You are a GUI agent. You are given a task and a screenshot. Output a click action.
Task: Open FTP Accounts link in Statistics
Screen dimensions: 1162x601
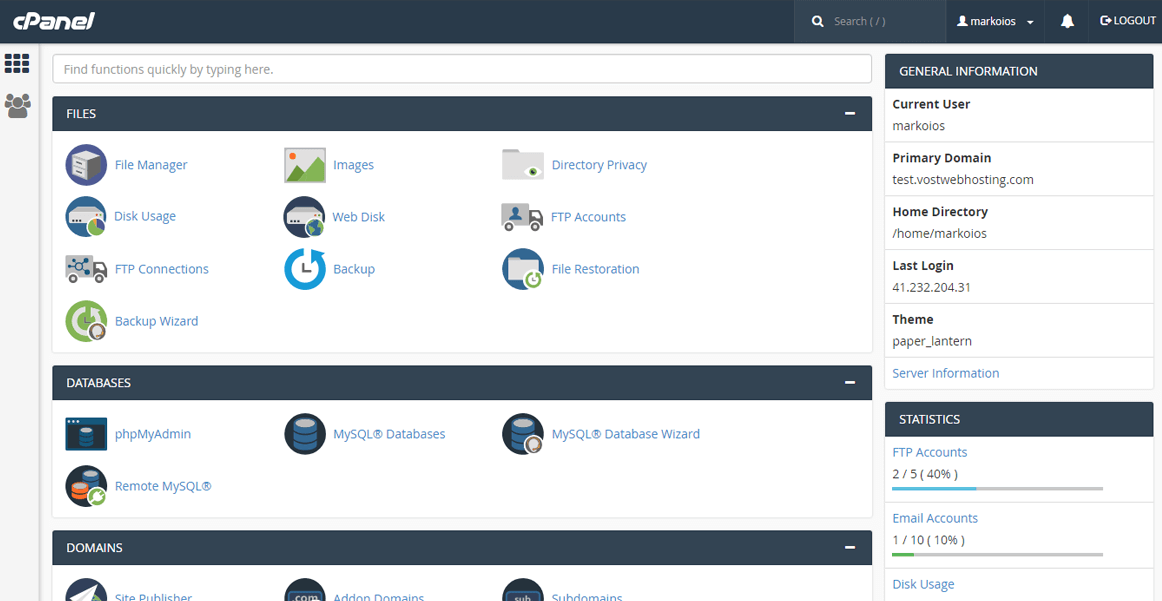[929, 452]
